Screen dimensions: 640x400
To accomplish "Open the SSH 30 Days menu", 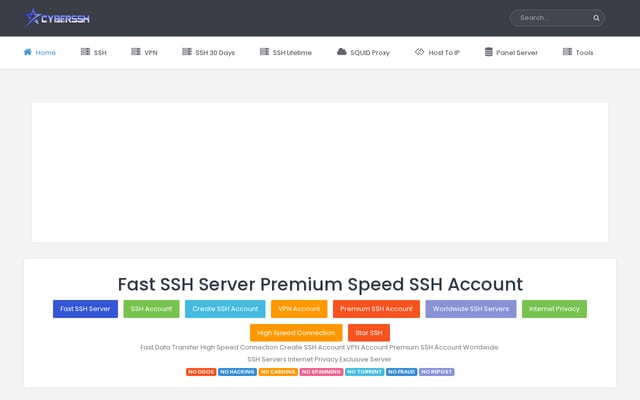I will pyautogui.click(x=209, y=52).
